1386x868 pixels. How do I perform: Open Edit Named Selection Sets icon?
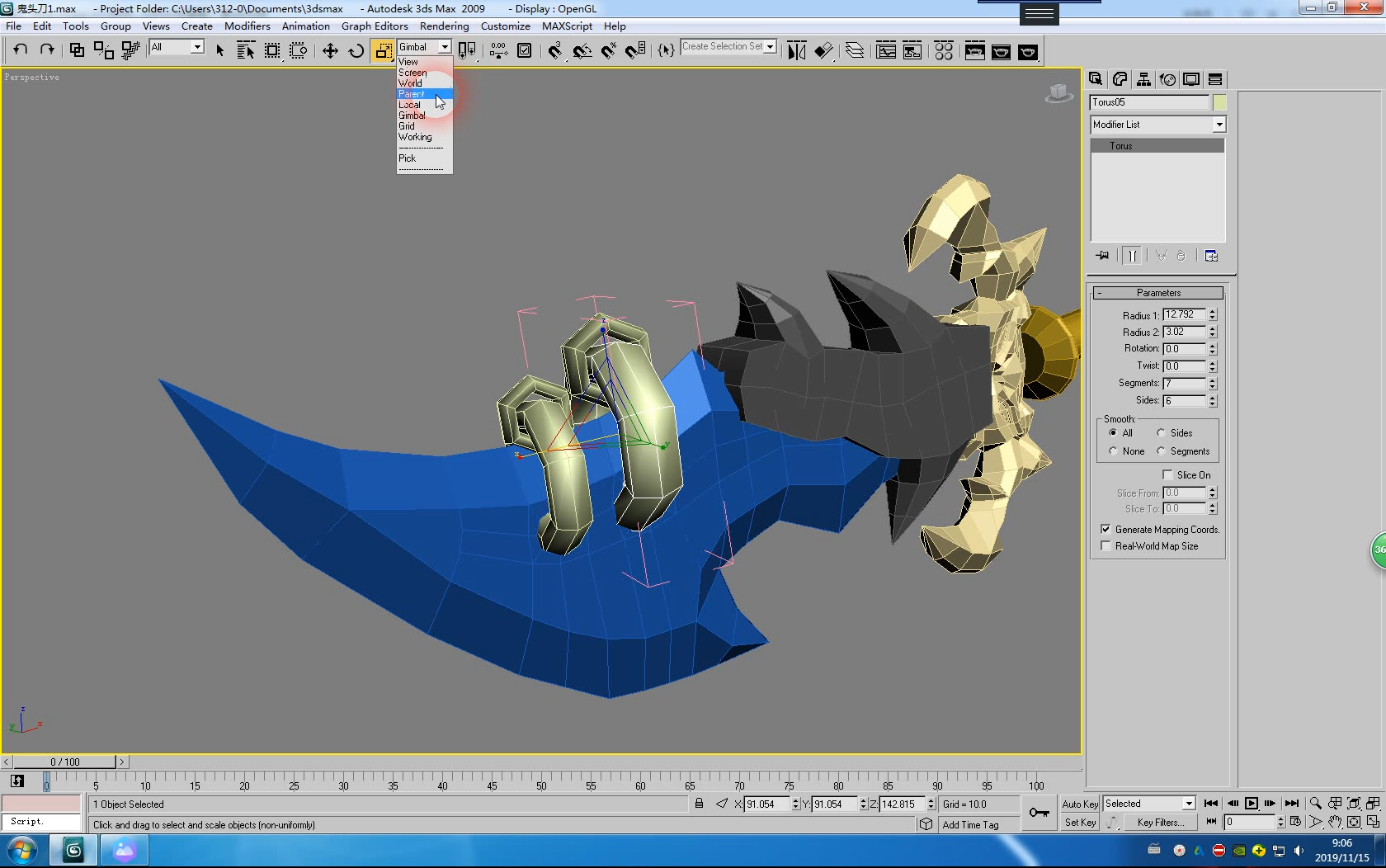pos(666,50)
